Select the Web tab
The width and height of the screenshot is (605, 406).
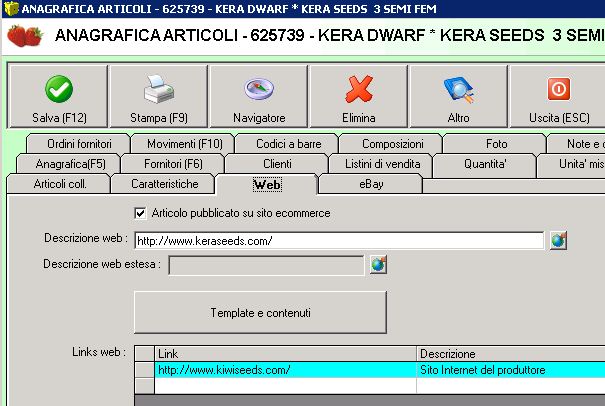tap(267, 184)
